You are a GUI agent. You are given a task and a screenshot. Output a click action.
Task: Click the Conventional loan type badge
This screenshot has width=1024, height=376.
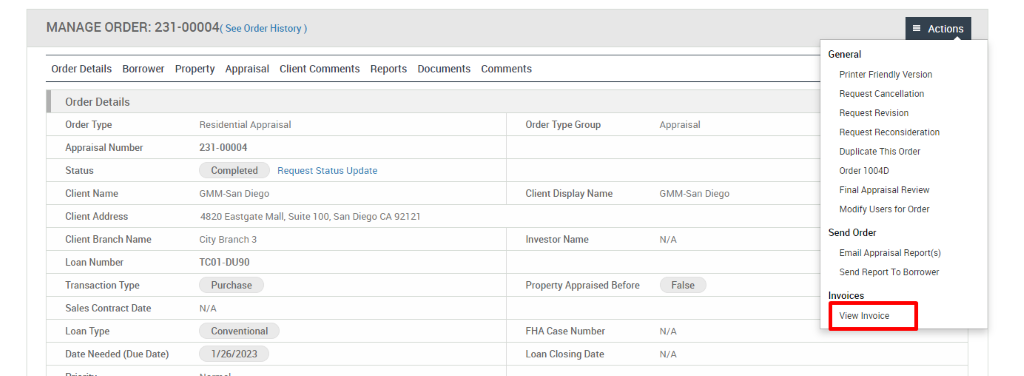coord(239,331)
